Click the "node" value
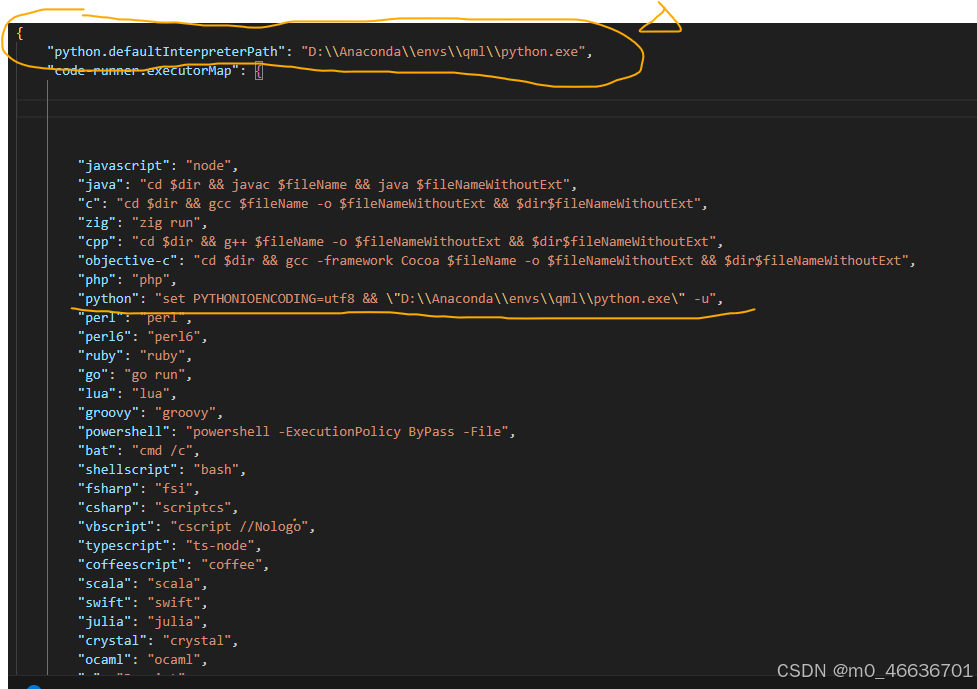 coord(208,166)
